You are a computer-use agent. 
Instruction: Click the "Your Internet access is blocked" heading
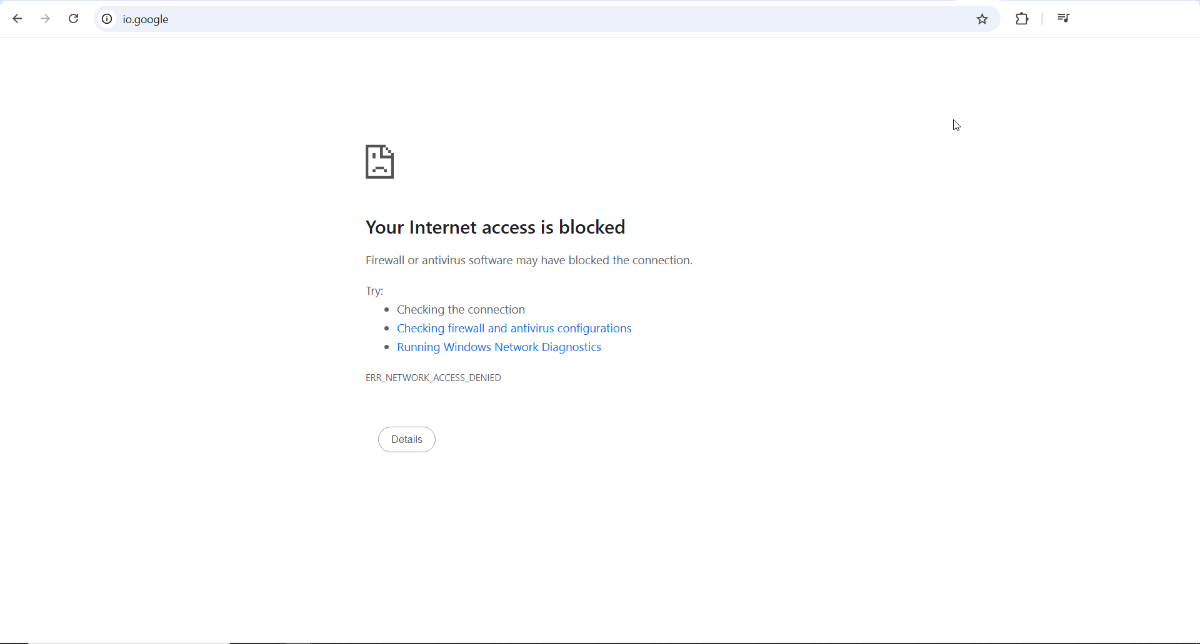pos(495,227)
